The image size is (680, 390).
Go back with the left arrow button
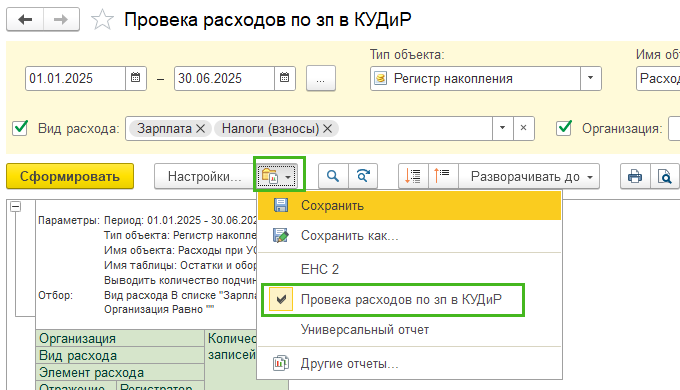click(25, 20)
